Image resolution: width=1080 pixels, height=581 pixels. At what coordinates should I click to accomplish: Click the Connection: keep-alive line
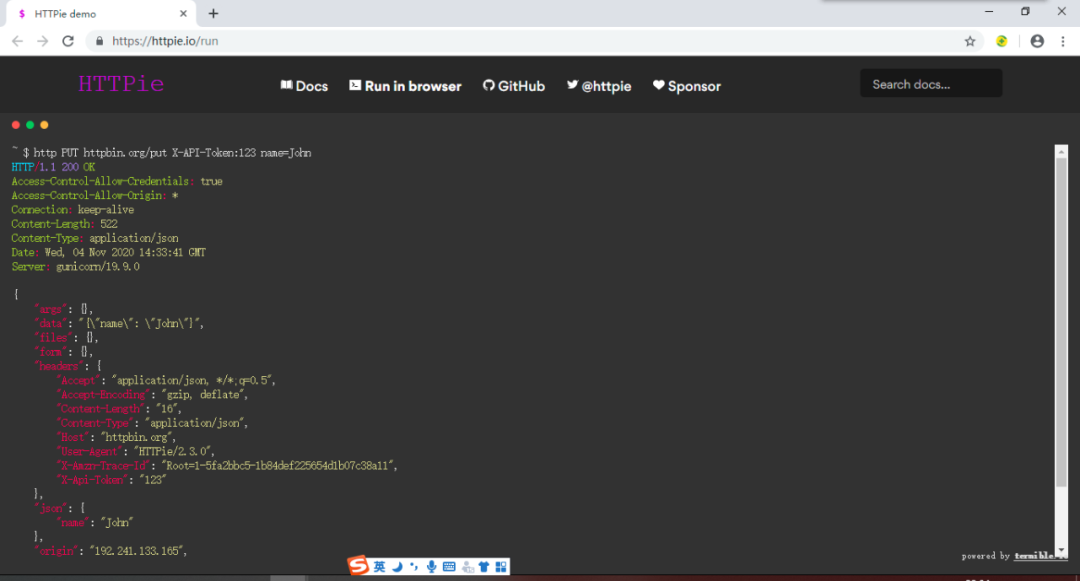pos(73,209)
